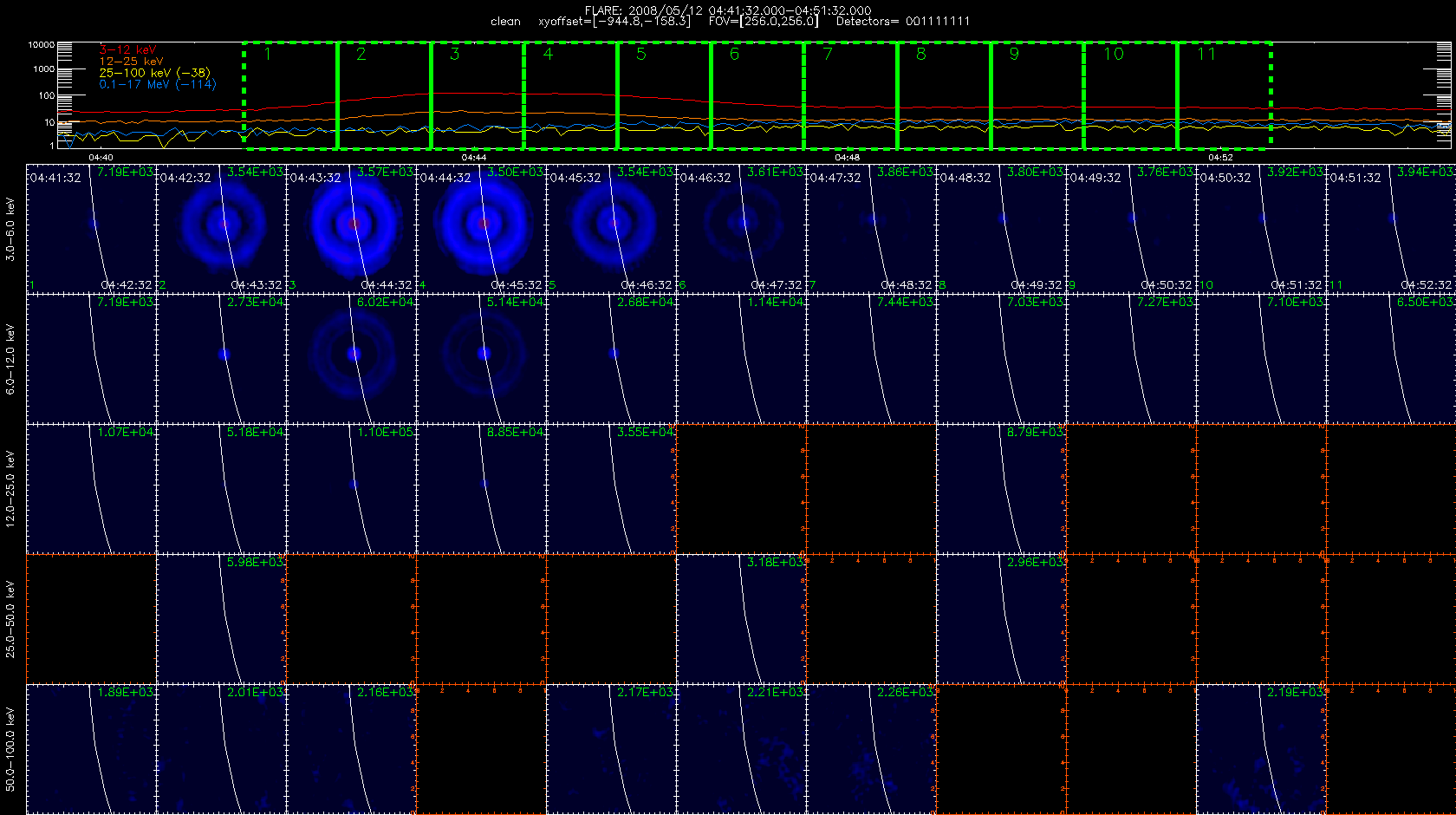Select time interval 8 in the light curve
Screen dimensions: 1456x815
pos(945,95)
